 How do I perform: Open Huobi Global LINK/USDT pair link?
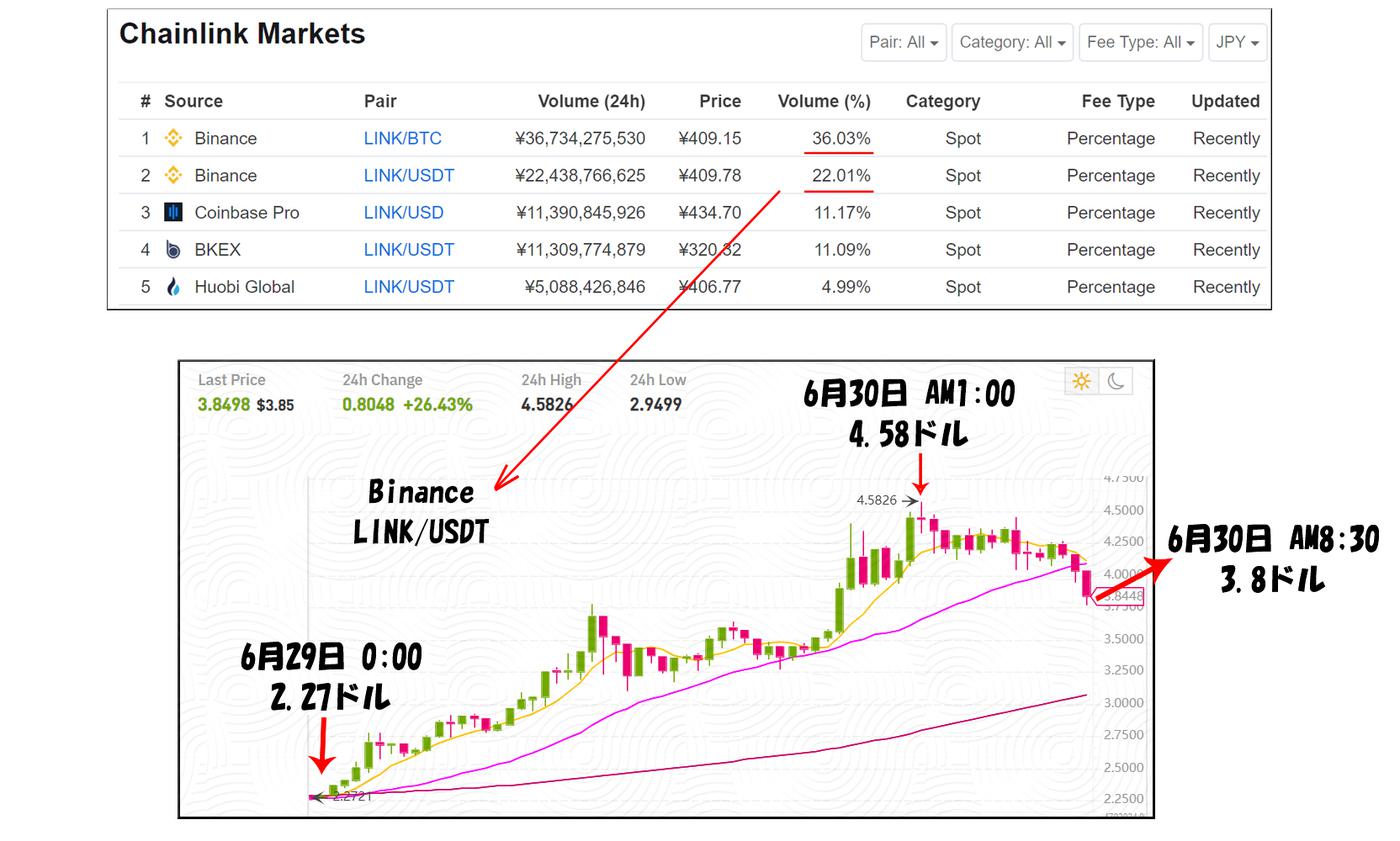tap(409, 287)
